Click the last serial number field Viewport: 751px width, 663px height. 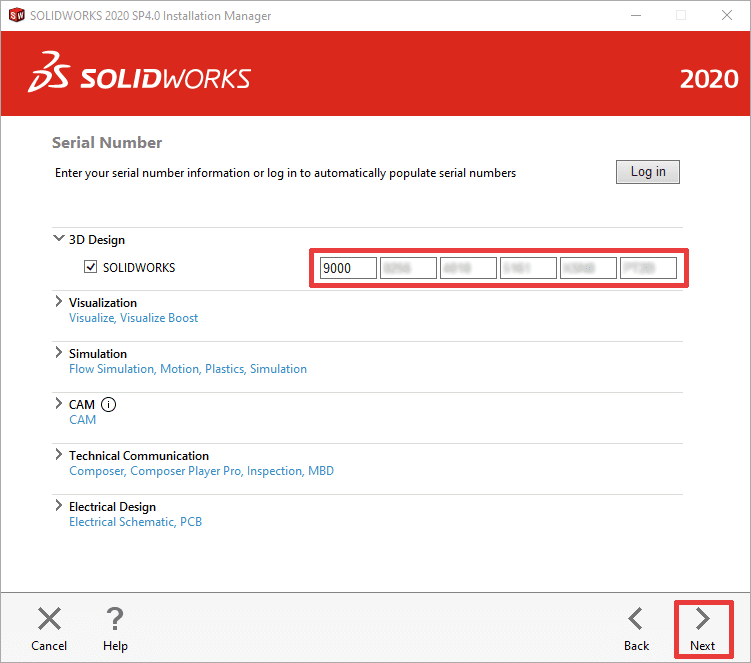coord(648,268)
